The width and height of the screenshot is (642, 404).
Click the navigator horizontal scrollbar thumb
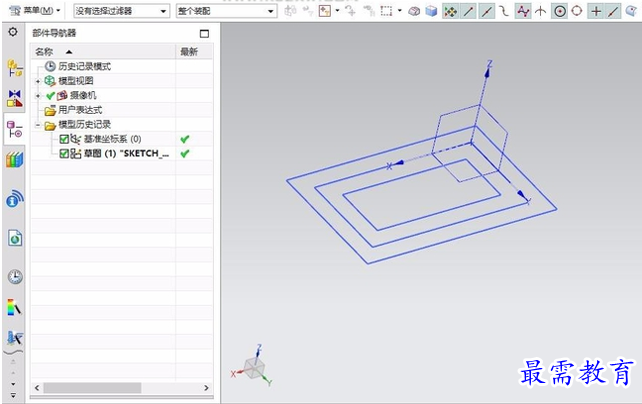click(x=93, y=388)
